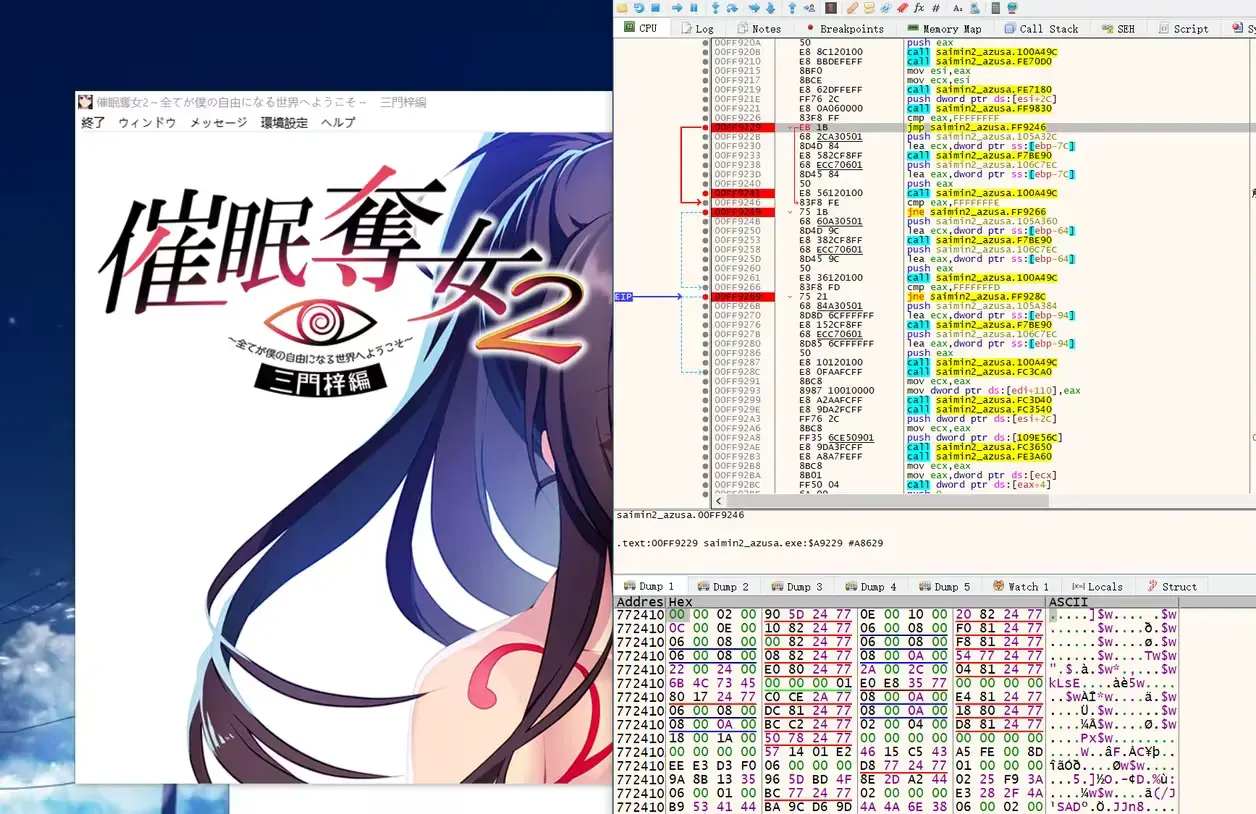The height and width of the screenshot is (814, 1256).
Task: Open the calculator toolbar icon
Action: click(x=994, y=8)
